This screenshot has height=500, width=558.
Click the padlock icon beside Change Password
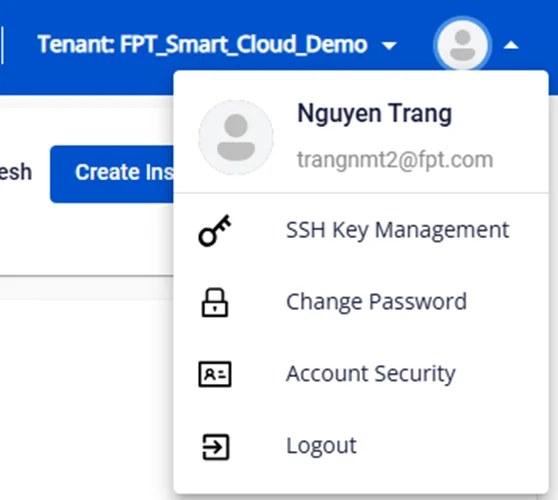(x=215, y=302)
